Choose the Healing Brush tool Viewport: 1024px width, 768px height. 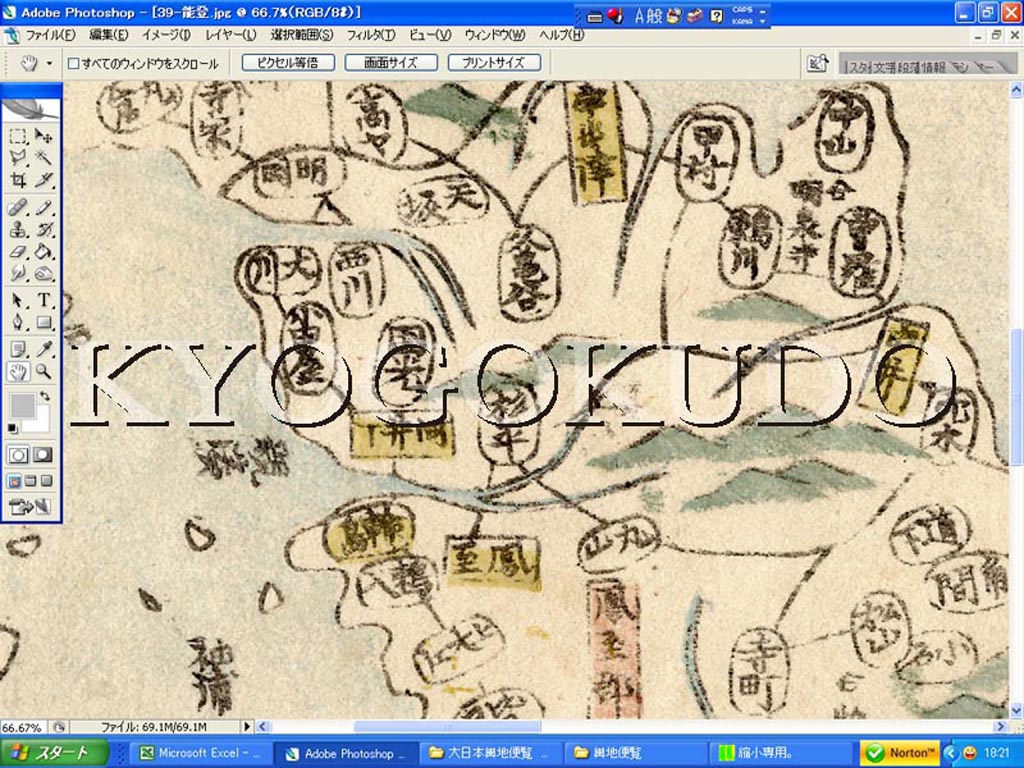pyautogui.click(x=18, y=208)
